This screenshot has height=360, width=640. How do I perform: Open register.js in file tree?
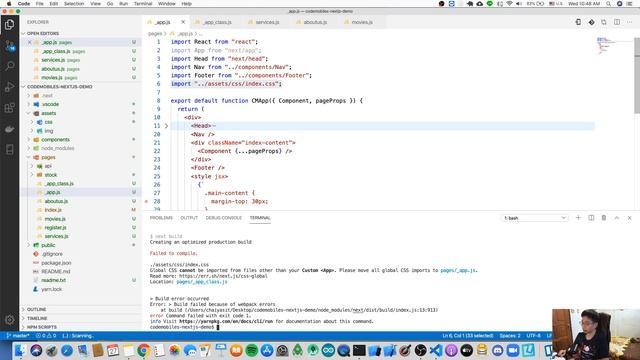coord(55,227)
